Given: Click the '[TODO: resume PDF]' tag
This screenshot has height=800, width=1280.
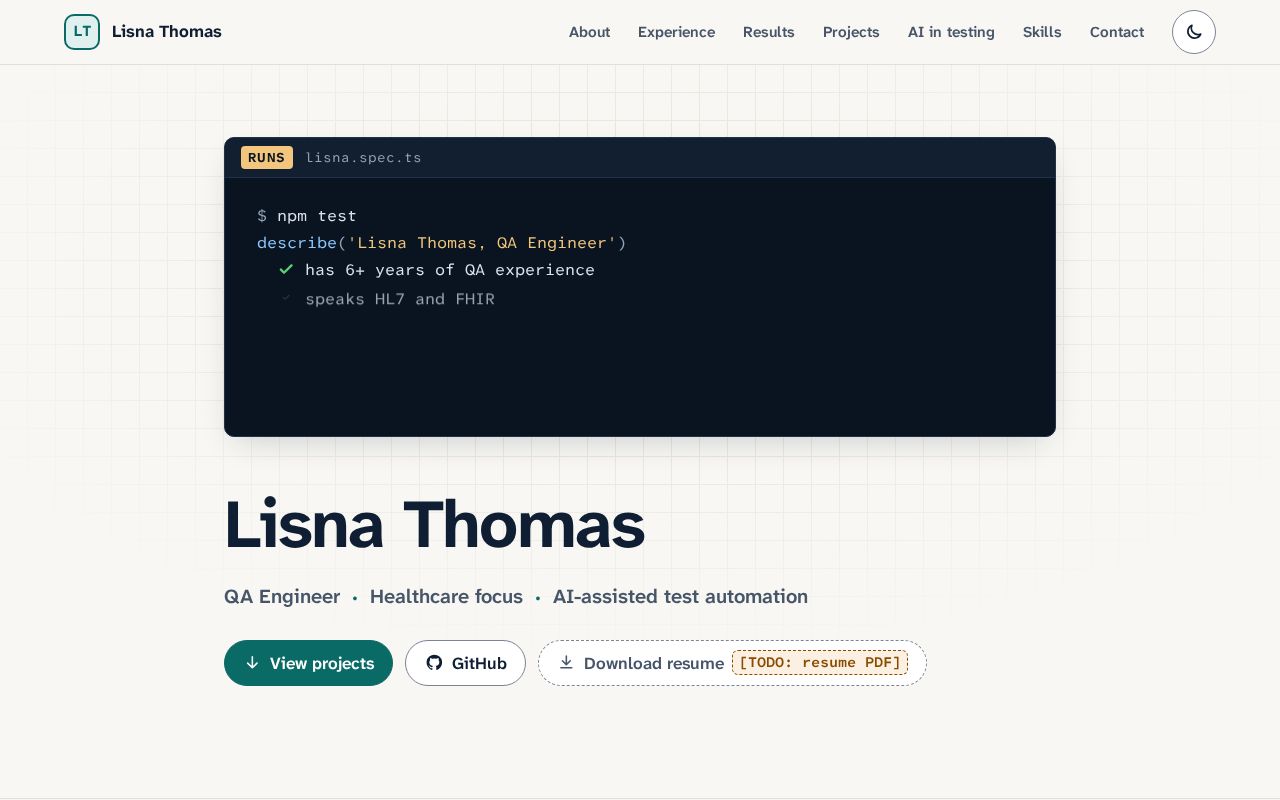Looking at the screenshot, I should pyautogui.click(x=820, y=663).
